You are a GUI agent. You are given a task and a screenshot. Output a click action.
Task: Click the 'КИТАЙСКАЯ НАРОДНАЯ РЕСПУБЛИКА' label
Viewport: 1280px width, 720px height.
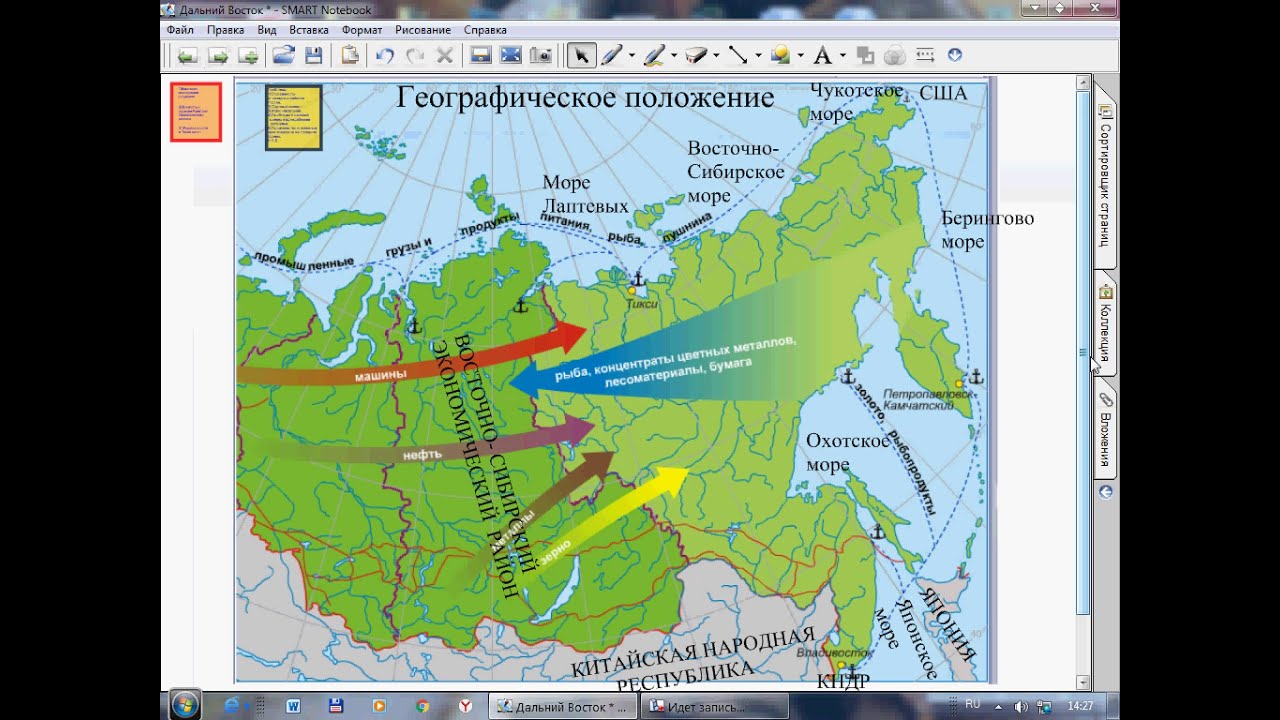click(x=692, y=660)
